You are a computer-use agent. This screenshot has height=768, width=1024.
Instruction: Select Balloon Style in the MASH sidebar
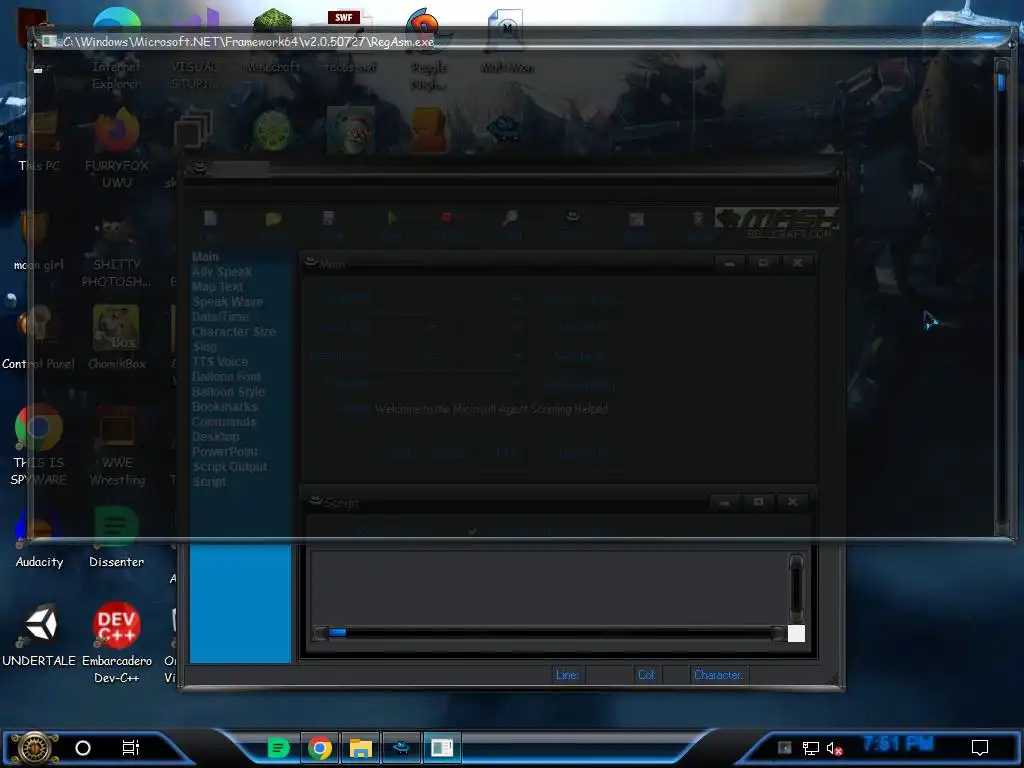coord(228,392)
